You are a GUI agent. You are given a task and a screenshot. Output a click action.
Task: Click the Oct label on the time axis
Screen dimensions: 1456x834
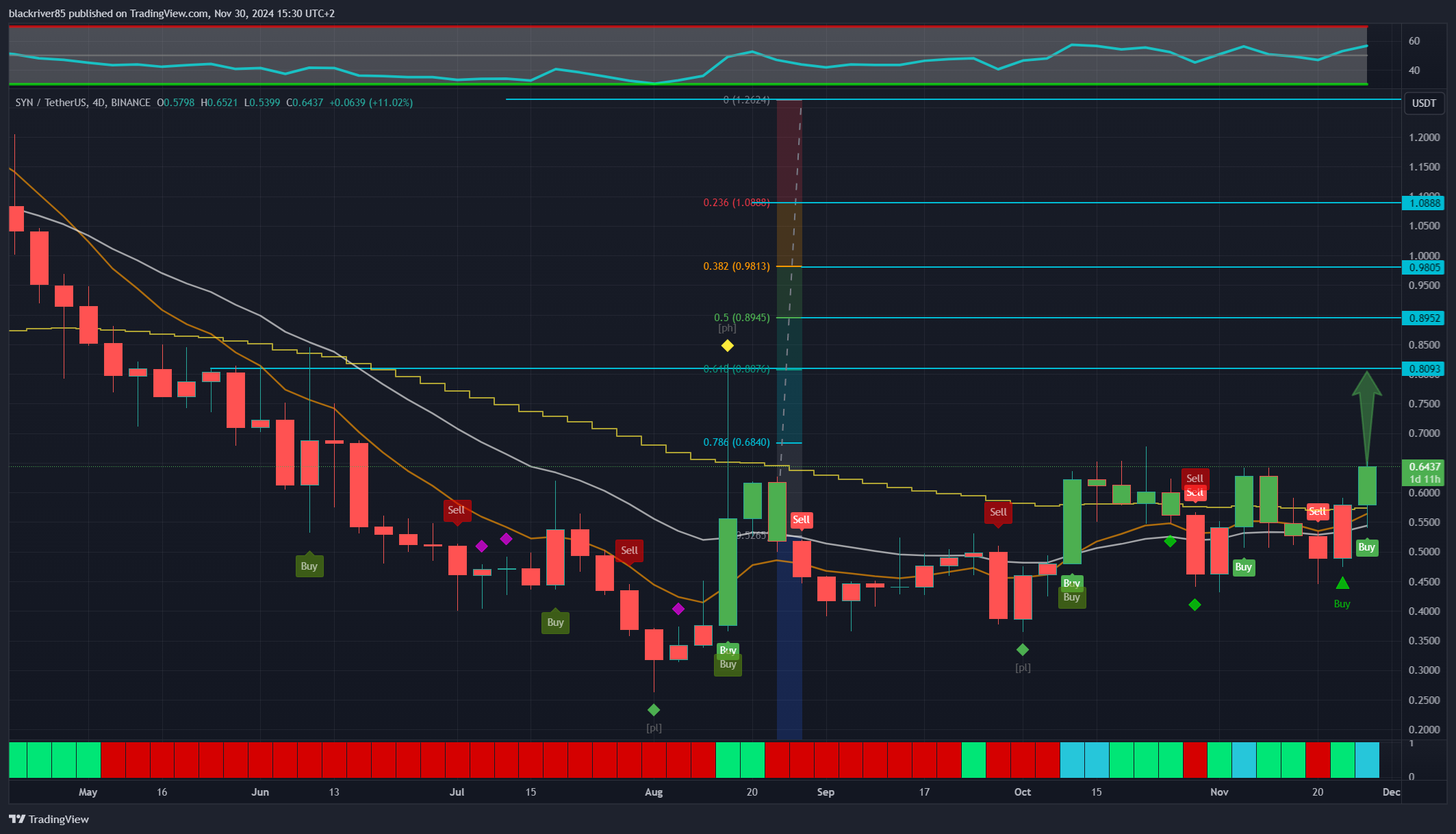tap(1023, 792)
